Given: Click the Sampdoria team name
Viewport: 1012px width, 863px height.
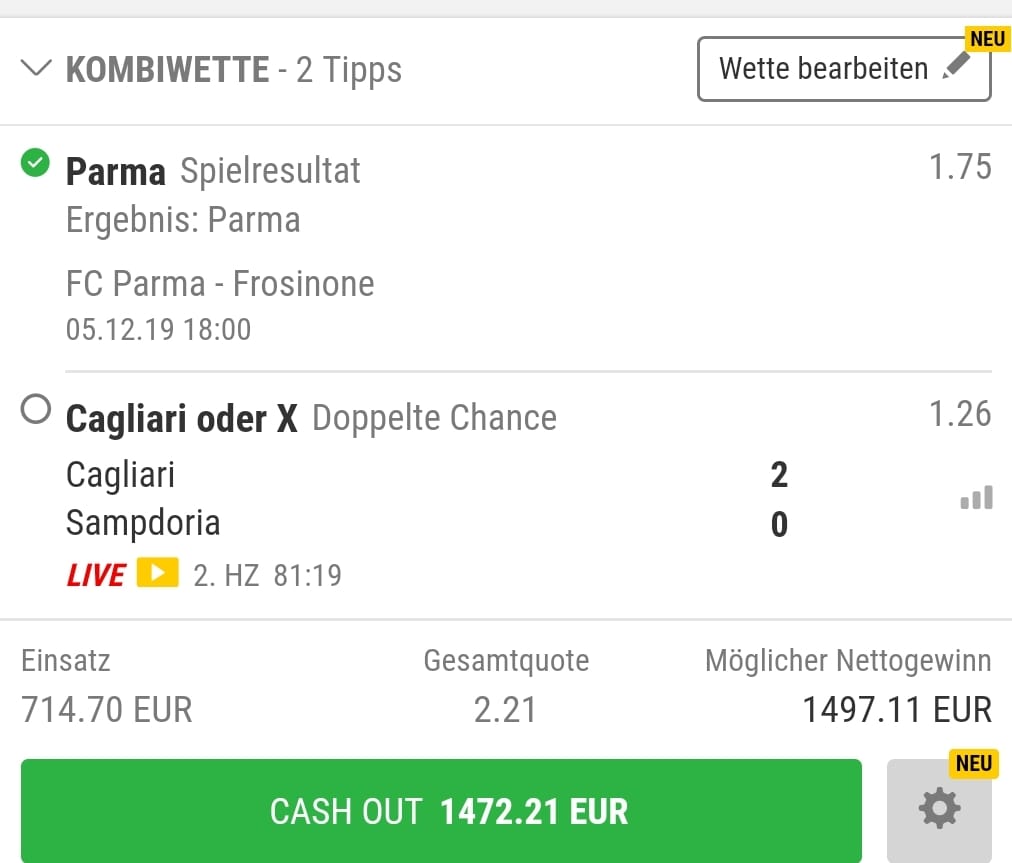Looking at the screenshot, I should pos(143,523).
